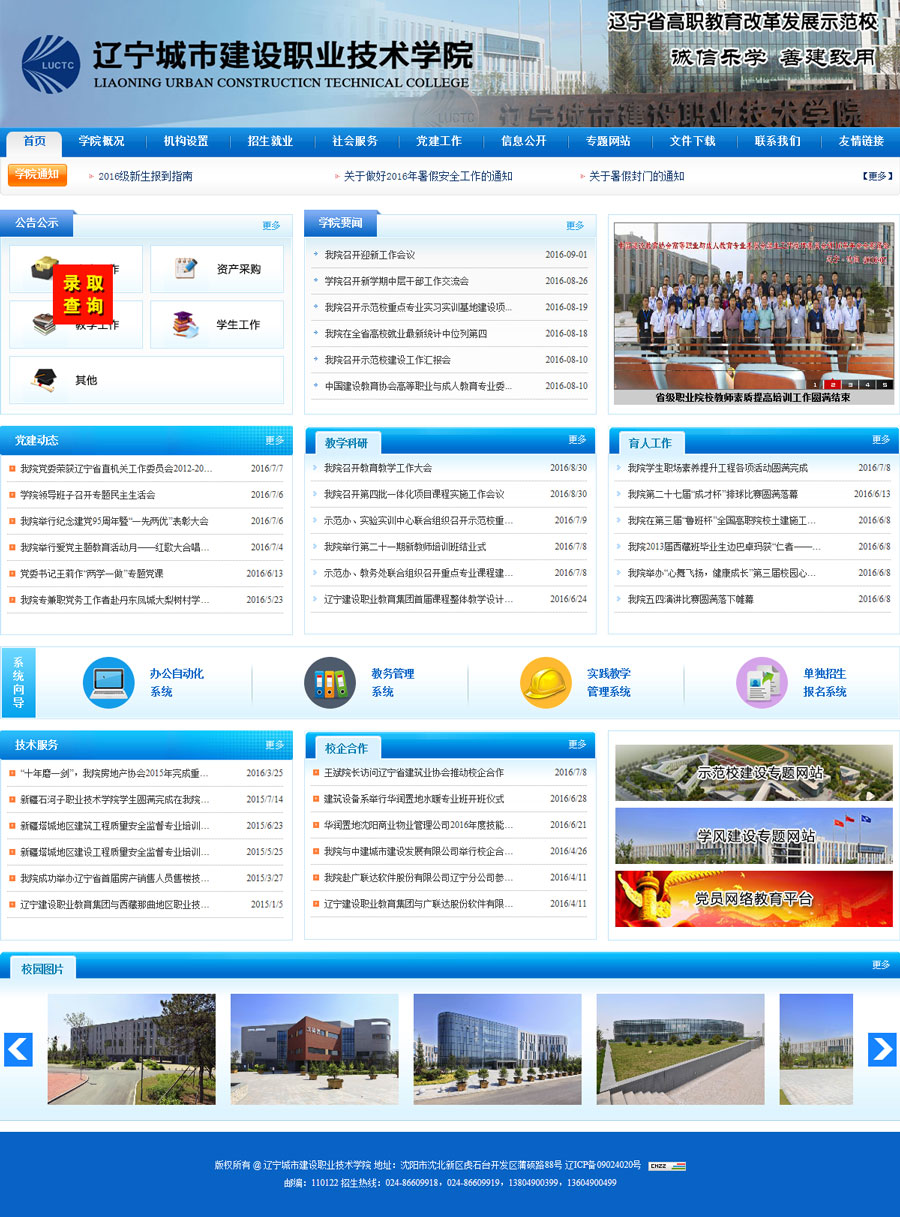Open the 资产采购 notepad icon
900x1217 pixels.
point(186,268)
